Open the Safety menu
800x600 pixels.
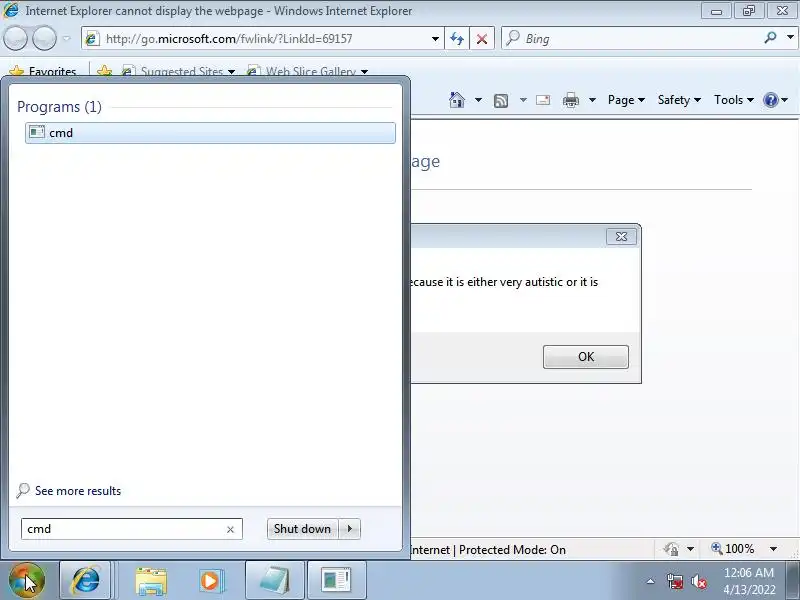[x=679, y=100]
